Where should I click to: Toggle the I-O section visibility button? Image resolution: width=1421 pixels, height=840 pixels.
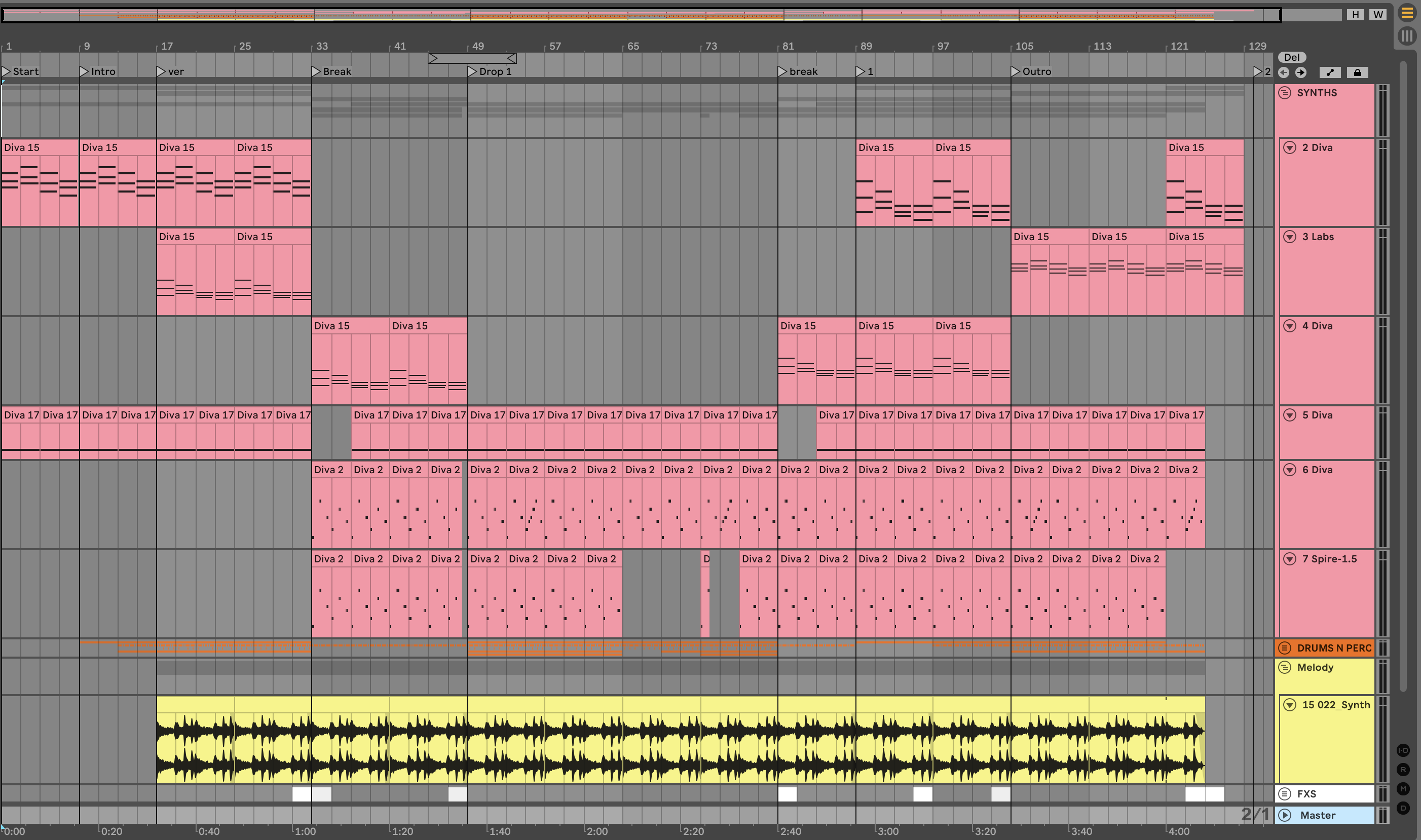tap(1403, 750)
